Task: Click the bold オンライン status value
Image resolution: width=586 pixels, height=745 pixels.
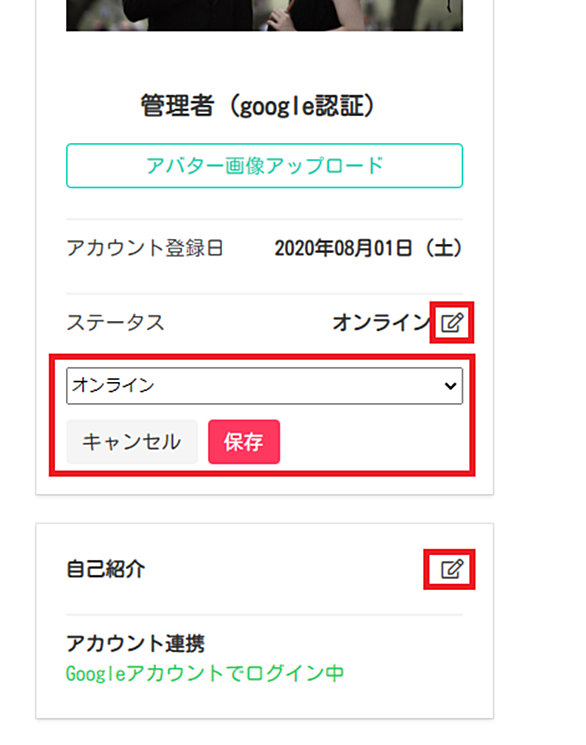Action: (382, 323)
